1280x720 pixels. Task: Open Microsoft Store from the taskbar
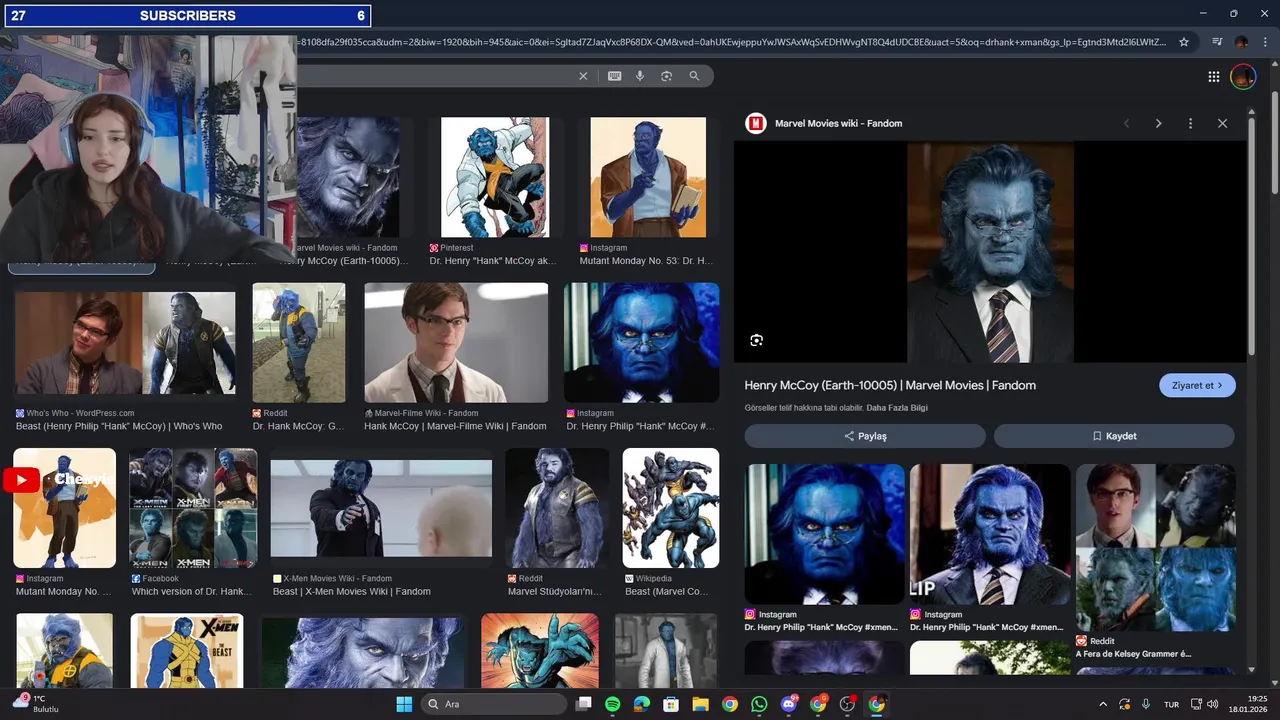click(672, 704)
